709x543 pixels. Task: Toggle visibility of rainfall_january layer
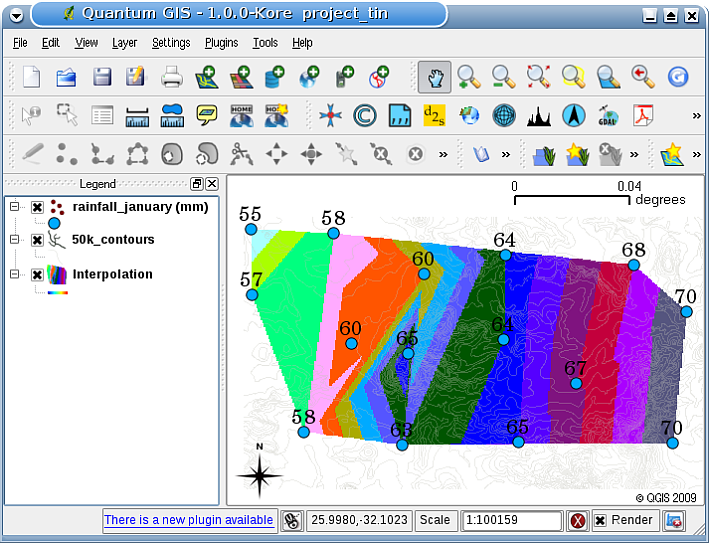[x=37, y=207]
